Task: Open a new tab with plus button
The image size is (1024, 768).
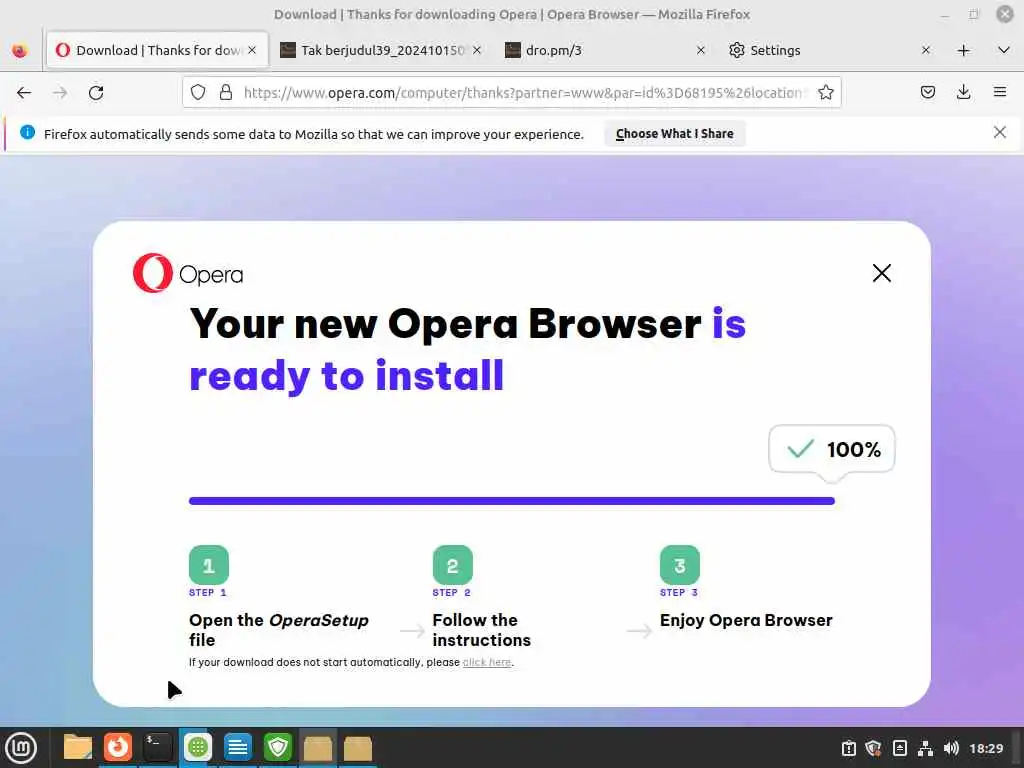Action: click(x=963, y=50)
